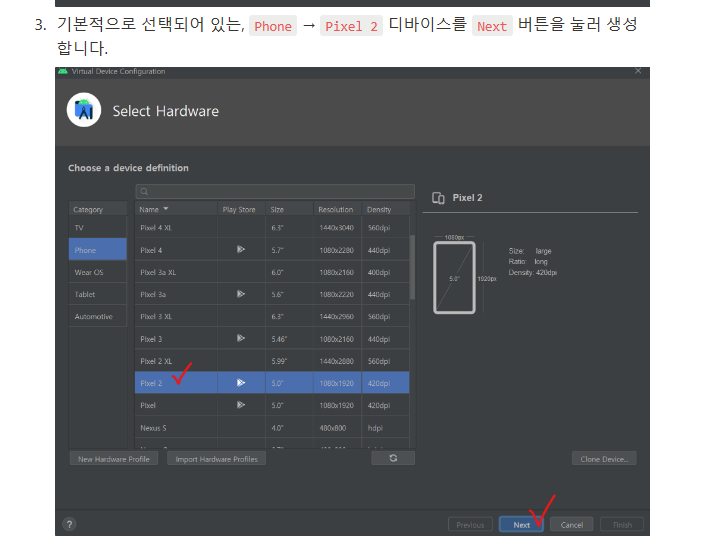Click the refresh device list icon
The image size is (709, 543).
point(393,458)
